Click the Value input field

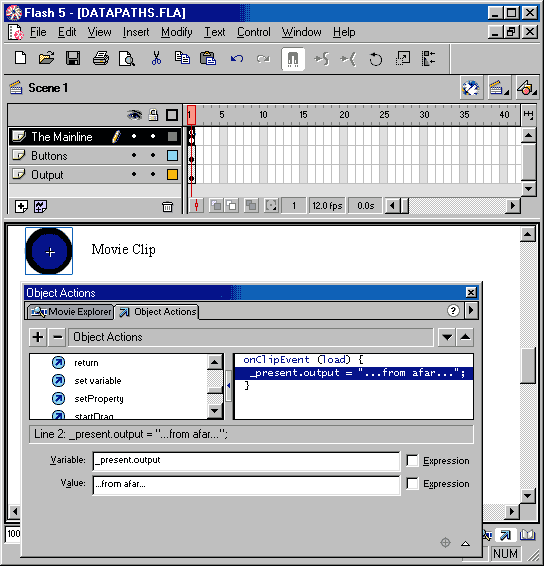246,485
